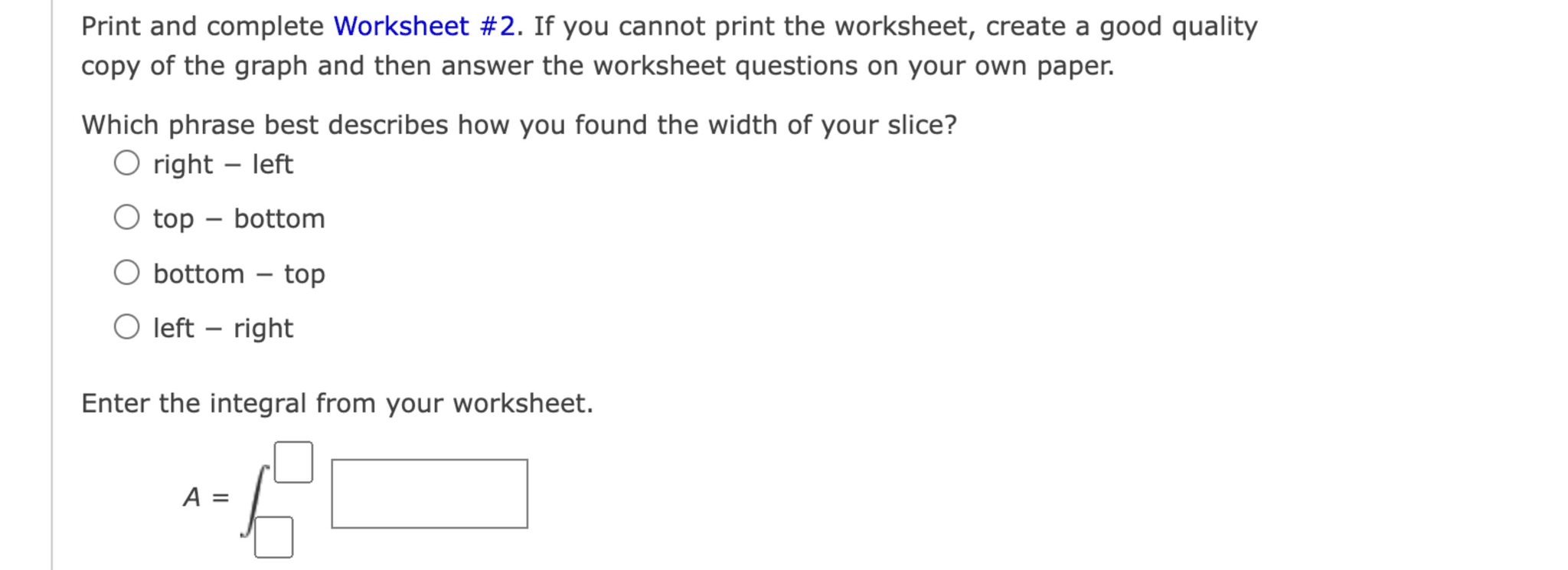Click the 'top − bottom' option label text
1568x570 pixels.
(x=239, y=219)
